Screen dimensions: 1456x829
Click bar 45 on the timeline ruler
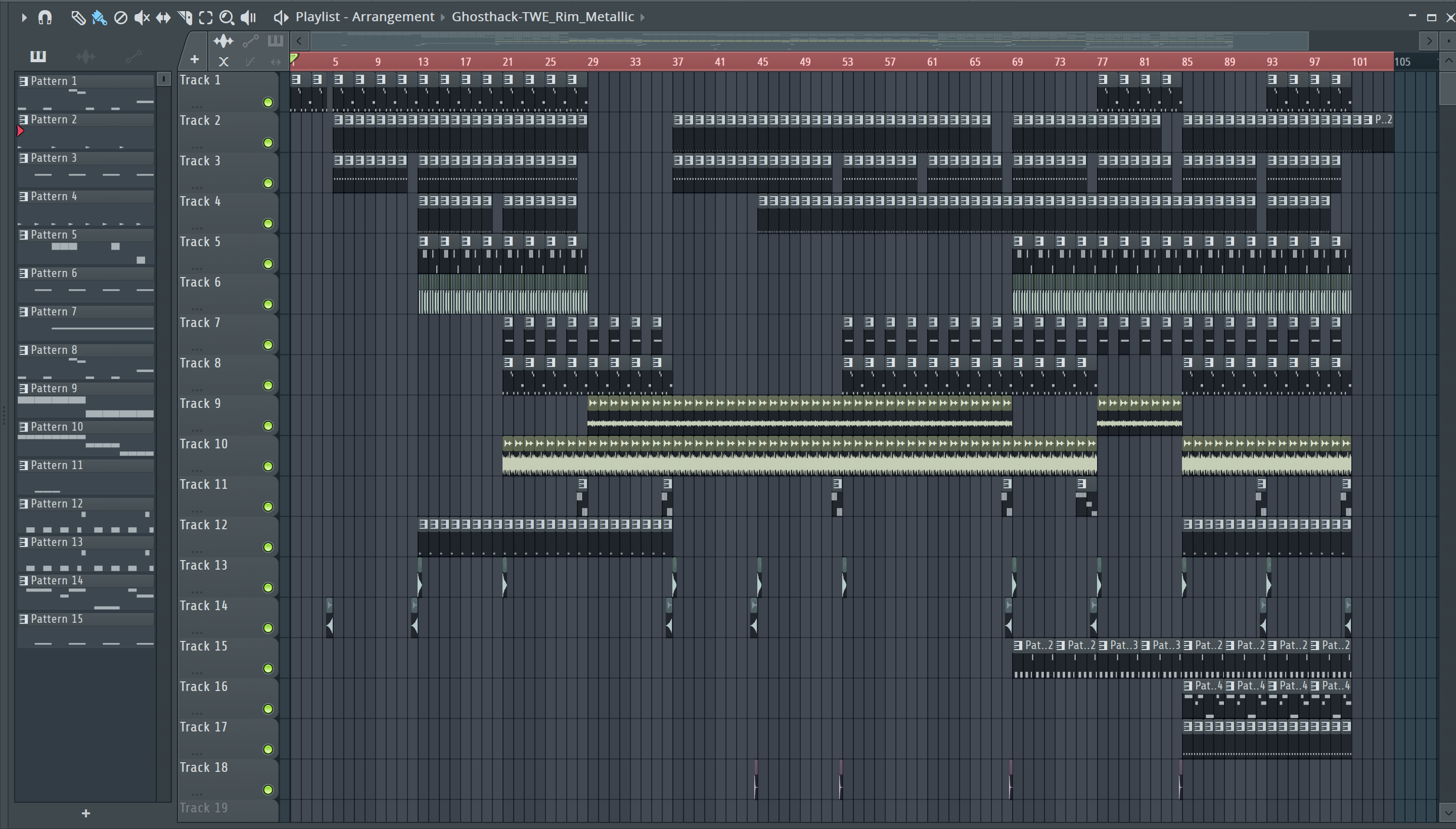click(762, 62)
